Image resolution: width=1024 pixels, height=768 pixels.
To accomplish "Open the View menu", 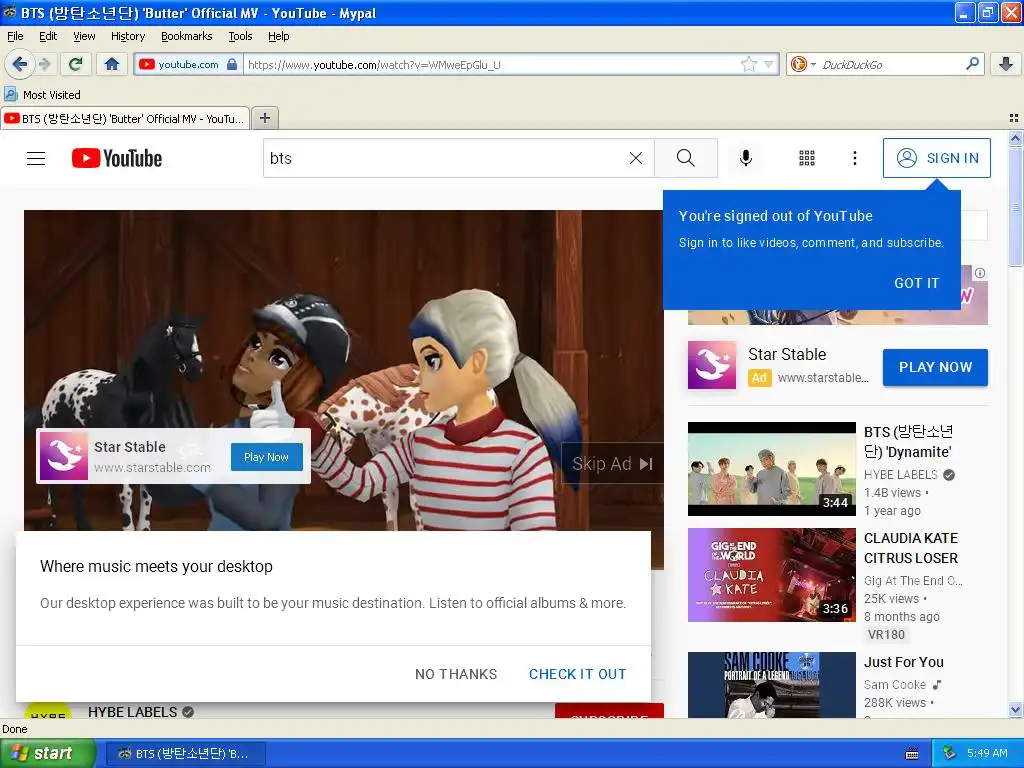I will click(x=84, y=36).
